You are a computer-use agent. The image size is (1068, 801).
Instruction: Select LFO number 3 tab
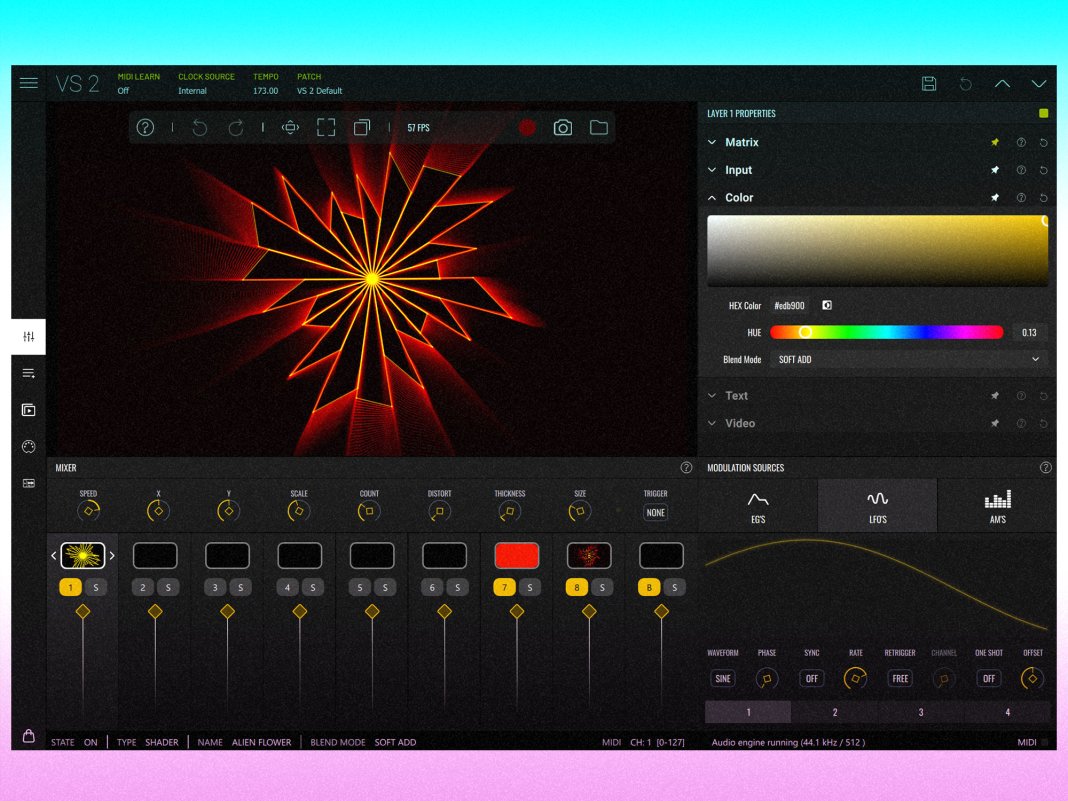point(921,712)
